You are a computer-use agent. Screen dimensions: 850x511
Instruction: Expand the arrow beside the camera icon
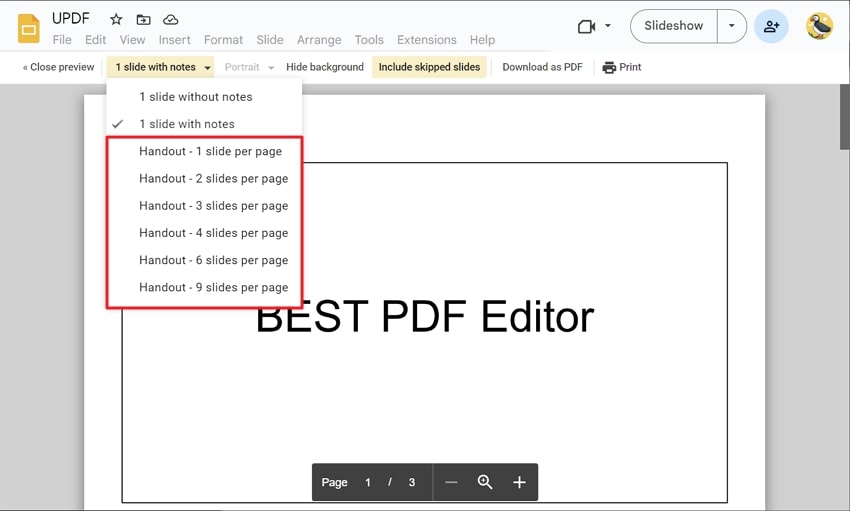(608, 25)
